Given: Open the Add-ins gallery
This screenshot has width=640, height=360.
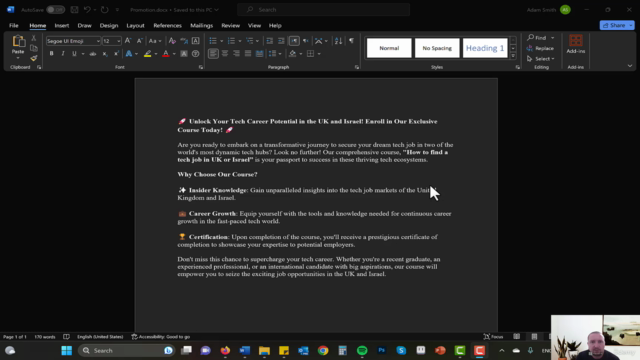Looking at the screenshot, I should pyautogui.click(x=576, y=44).
